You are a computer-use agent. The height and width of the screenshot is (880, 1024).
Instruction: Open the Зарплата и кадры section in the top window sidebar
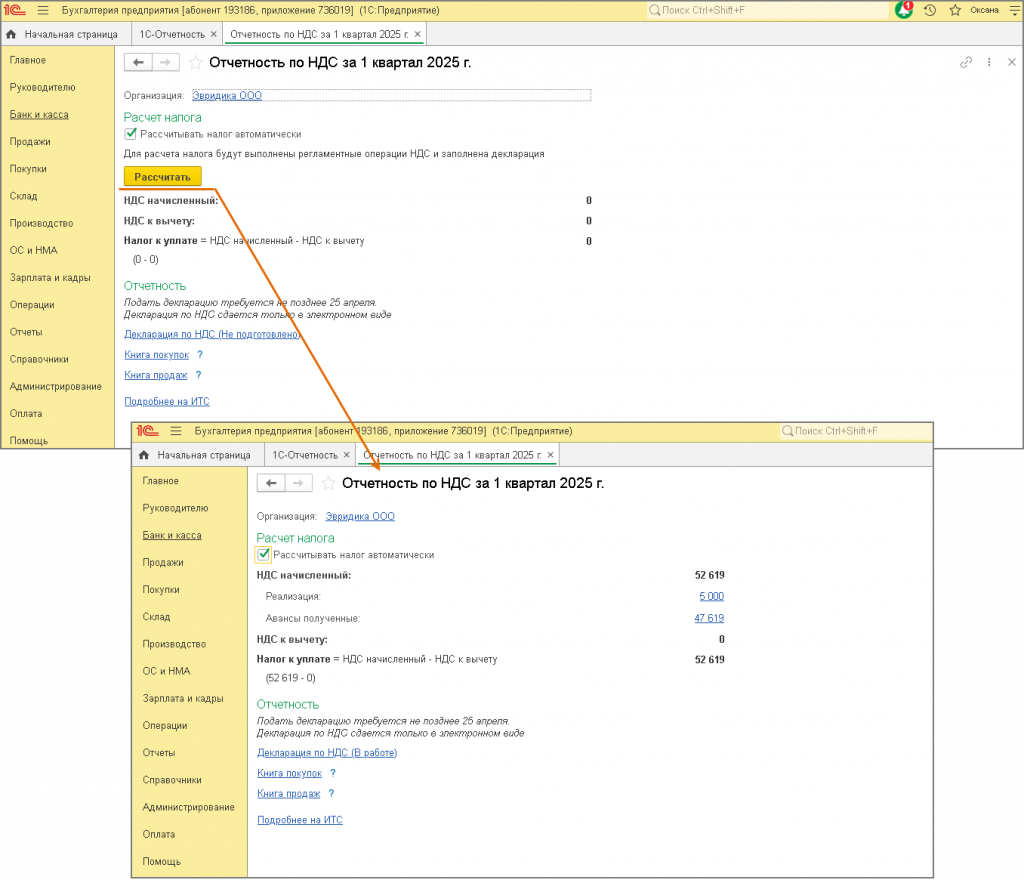coord(50,277)
